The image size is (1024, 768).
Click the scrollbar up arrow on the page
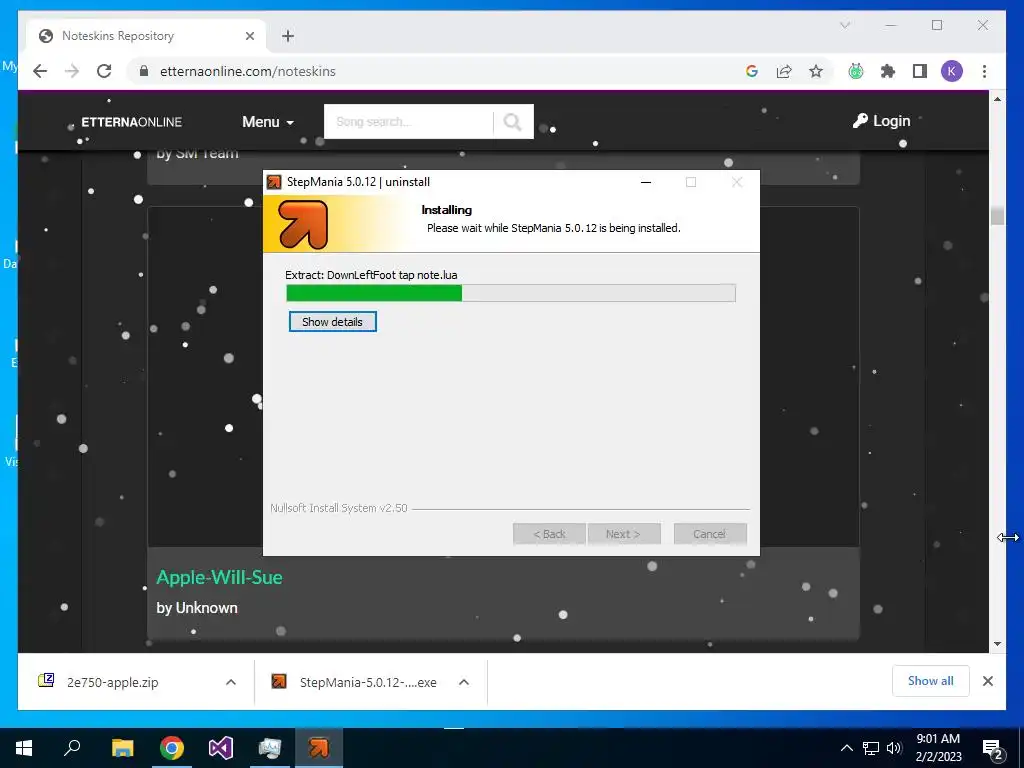(997, 99)
